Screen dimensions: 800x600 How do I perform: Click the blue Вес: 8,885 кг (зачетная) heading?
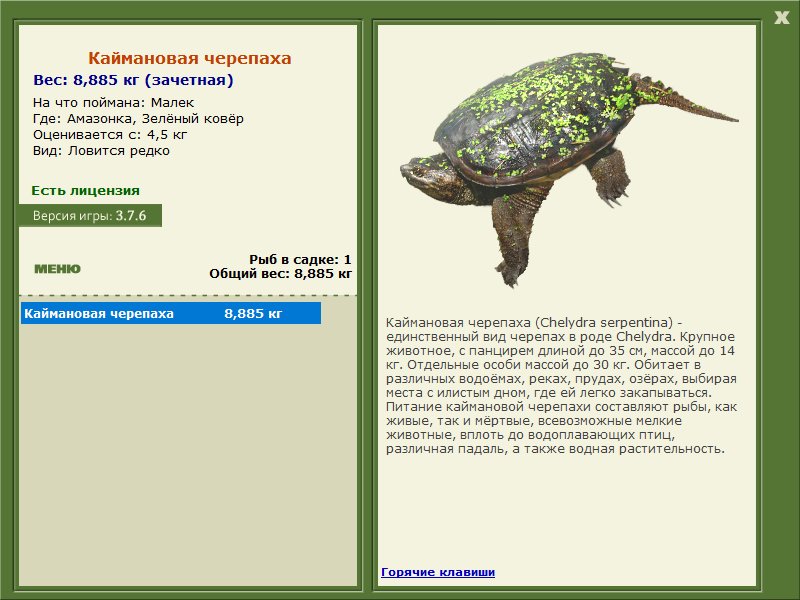[x=133, y=80]
